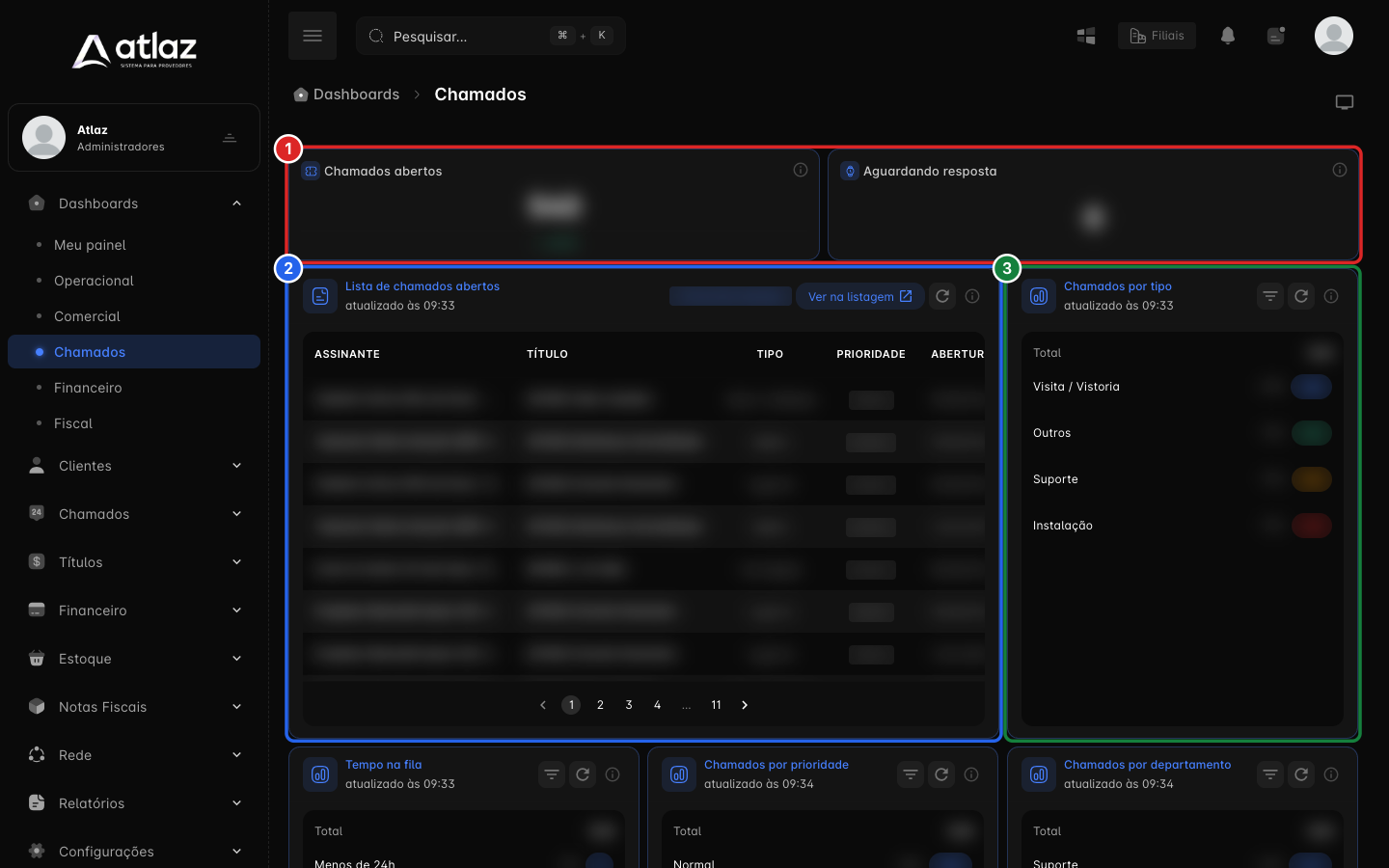This screenshot has height=868, width=1389.
Task: Go to previous page of chamados list
Action: (543, 705)
